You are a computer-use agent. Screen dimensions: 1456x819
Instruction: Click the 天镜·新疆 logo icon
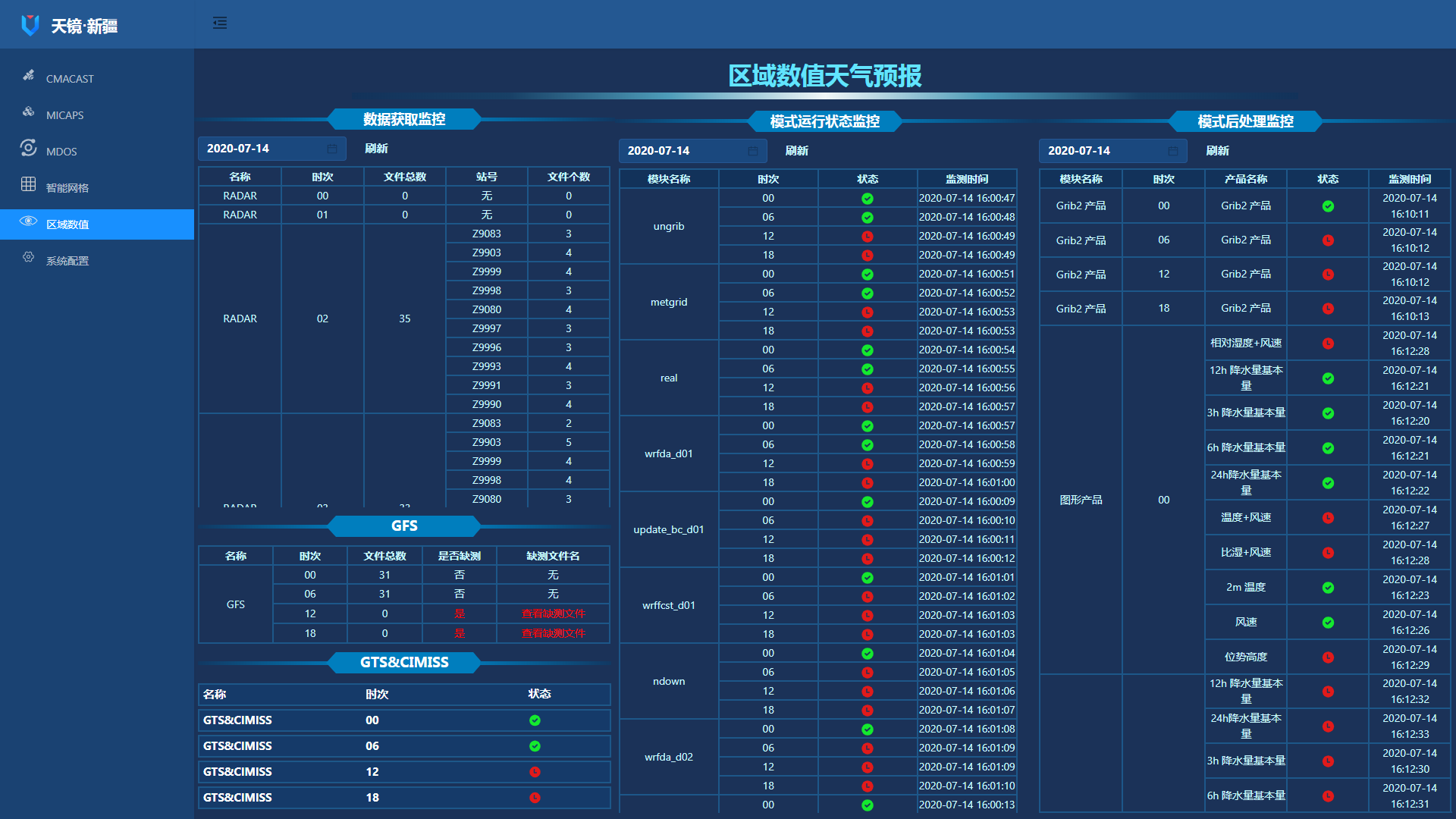(x=30, y=26)
